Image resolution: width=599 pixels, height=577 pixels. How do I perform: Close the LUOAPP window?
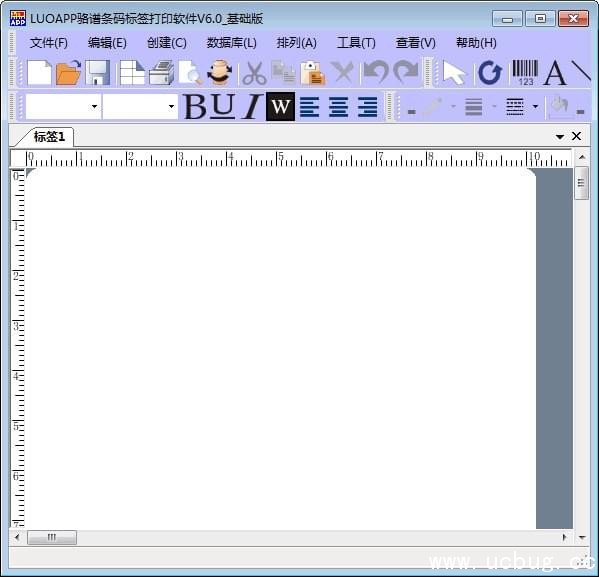click(573, 19)
